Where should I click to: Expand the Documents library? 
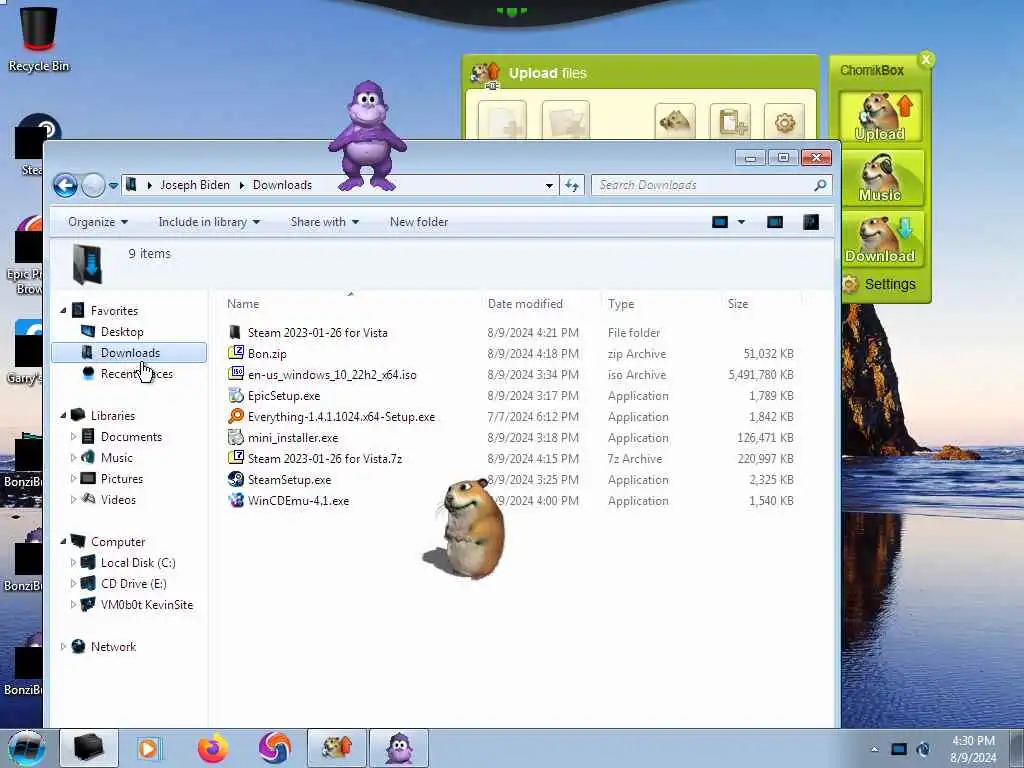(73, 437)
